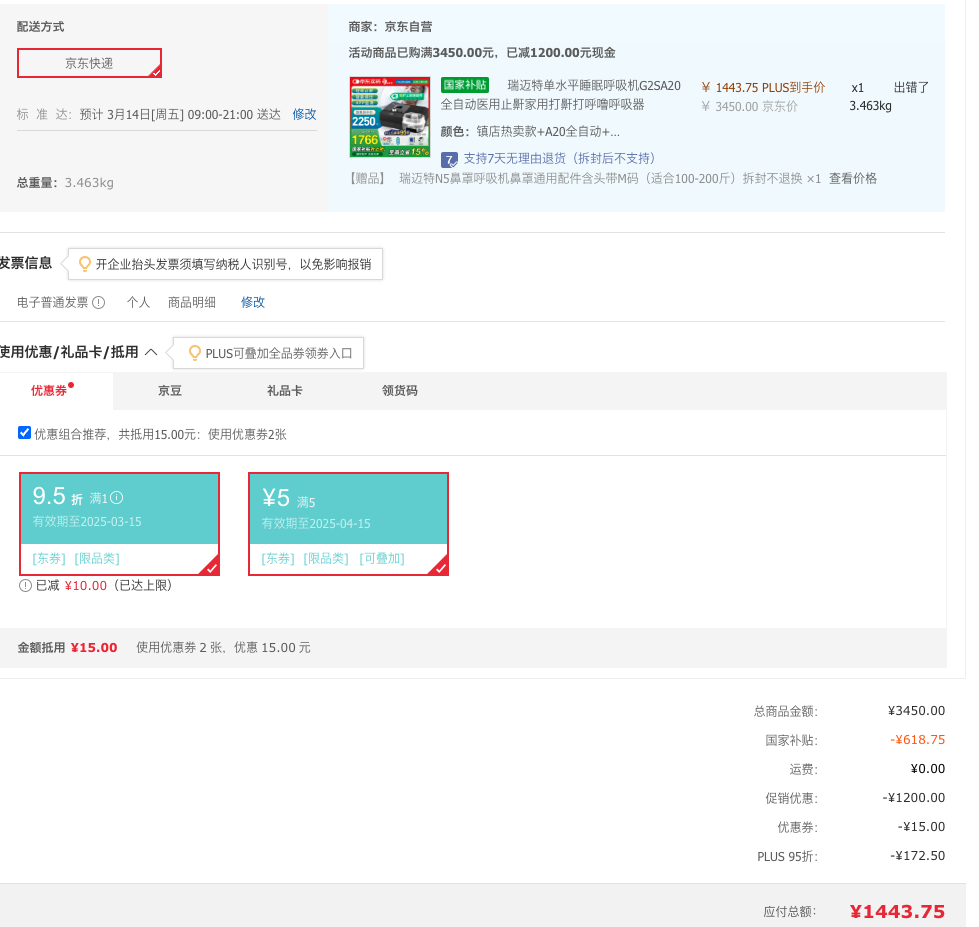Click the 电子普通发票 info icon

click(x=99, y=303)
